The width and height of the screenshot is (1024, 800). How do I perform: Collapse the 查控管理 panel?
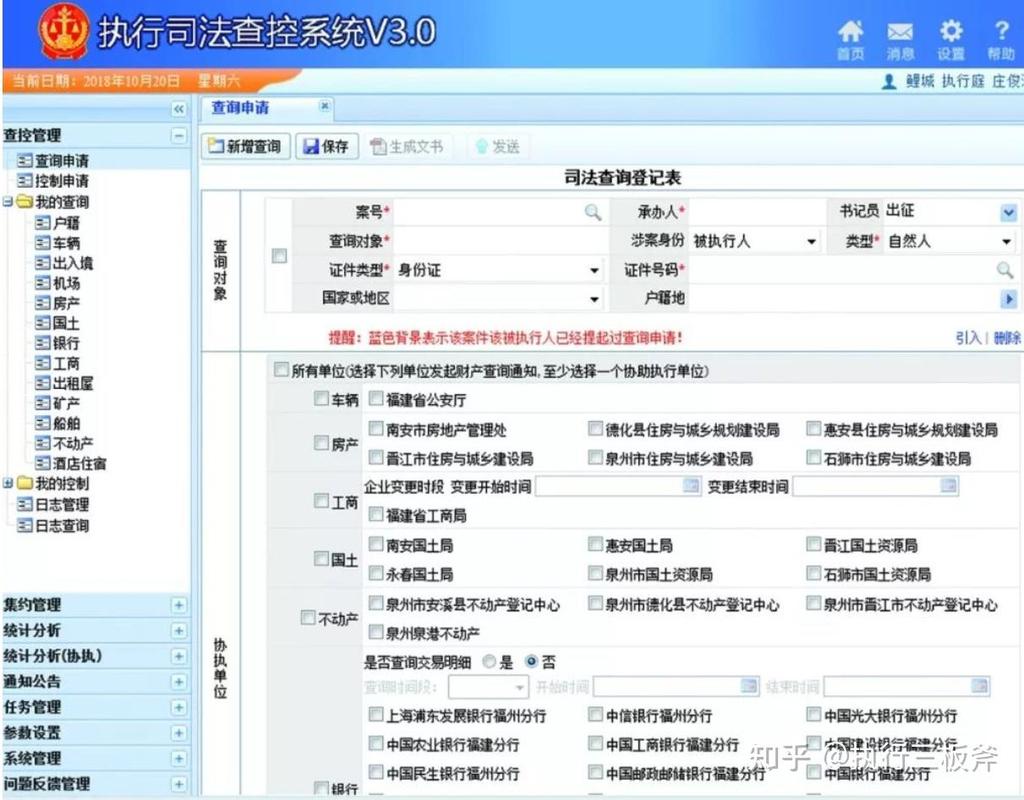pos(178,136)
